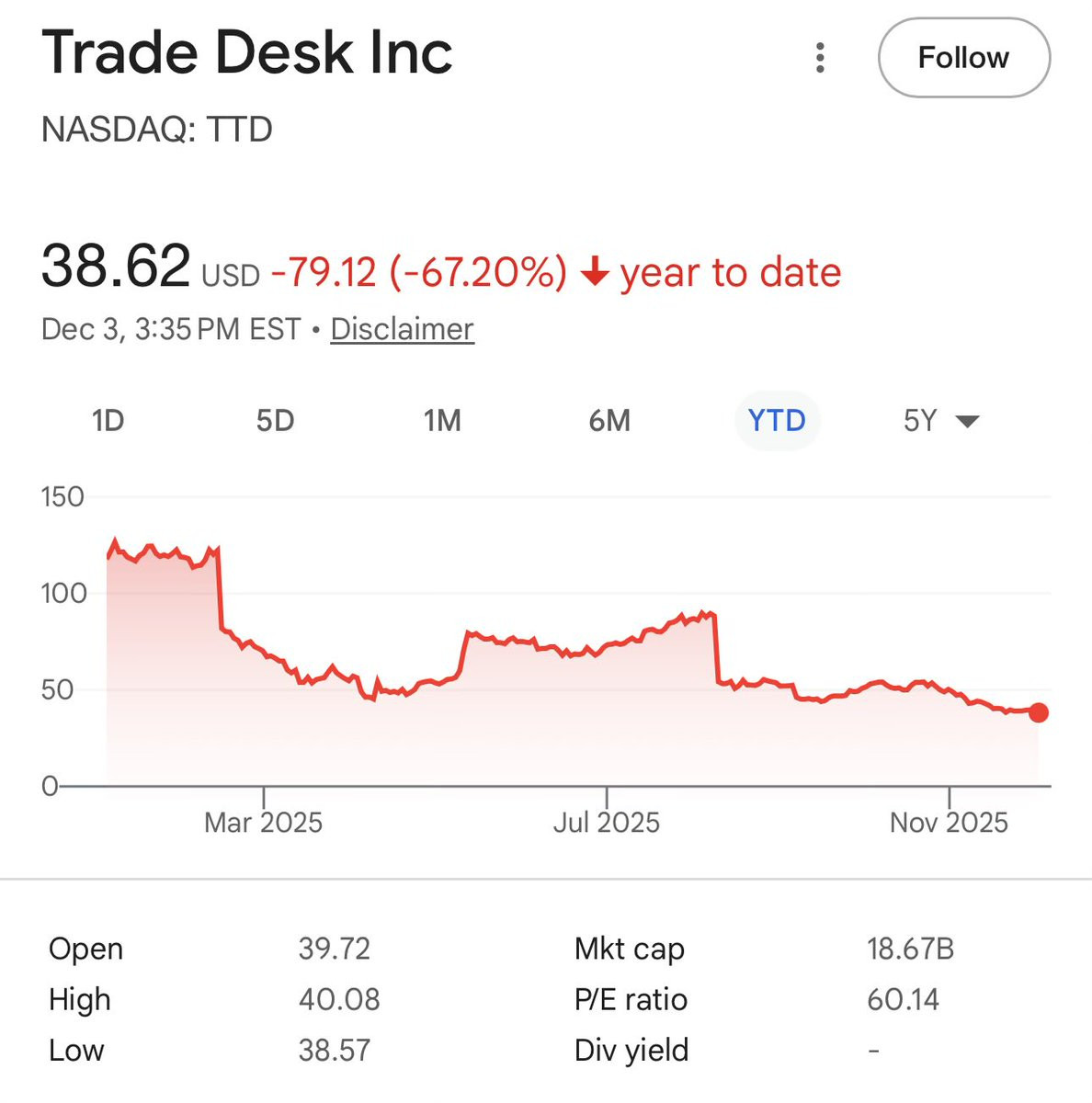Switch chart to 5D range
Image resolution: width=1092 pixels, height=1103 pixels.
[x=275, y=421]
